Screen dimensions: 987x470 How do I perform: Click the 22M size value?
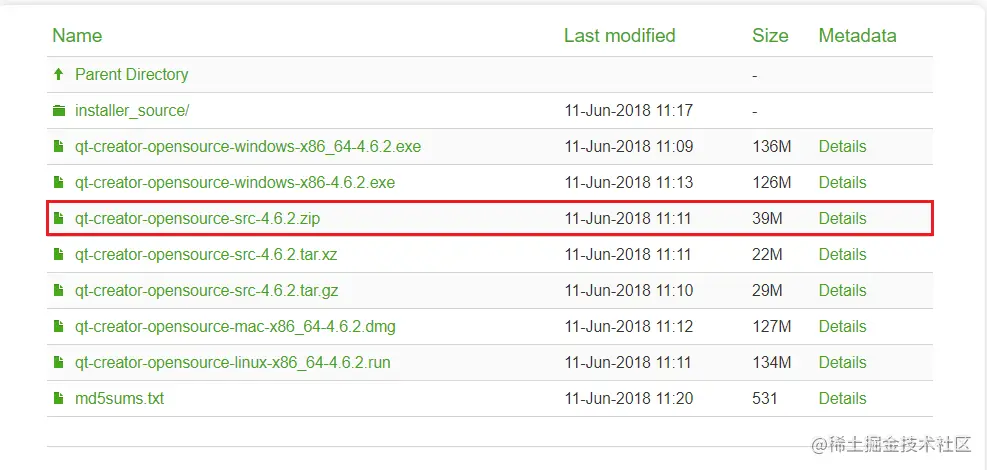coord(767,254)
